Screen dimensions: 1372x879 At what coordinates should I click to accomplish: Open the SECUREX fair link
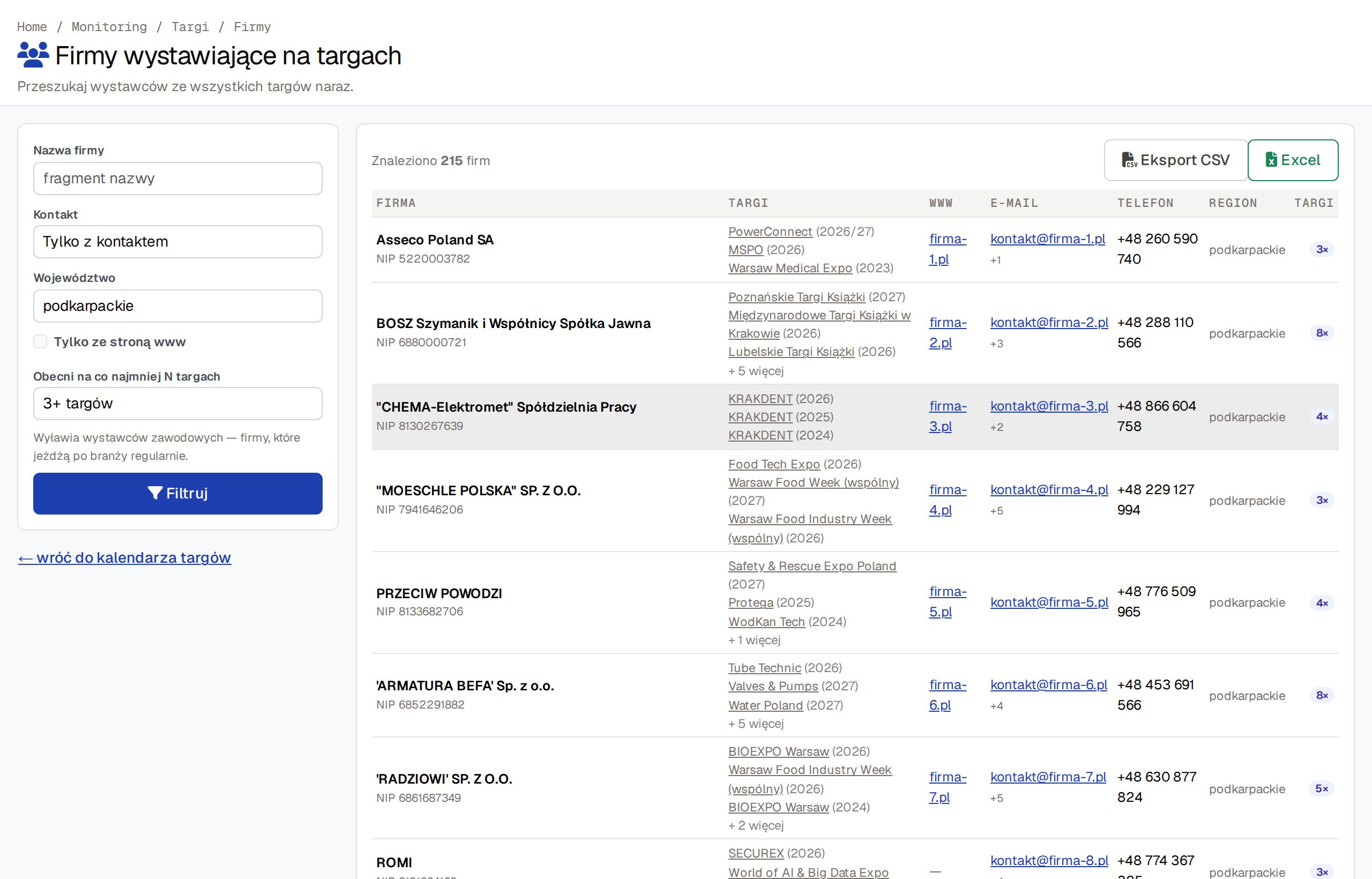756,853
